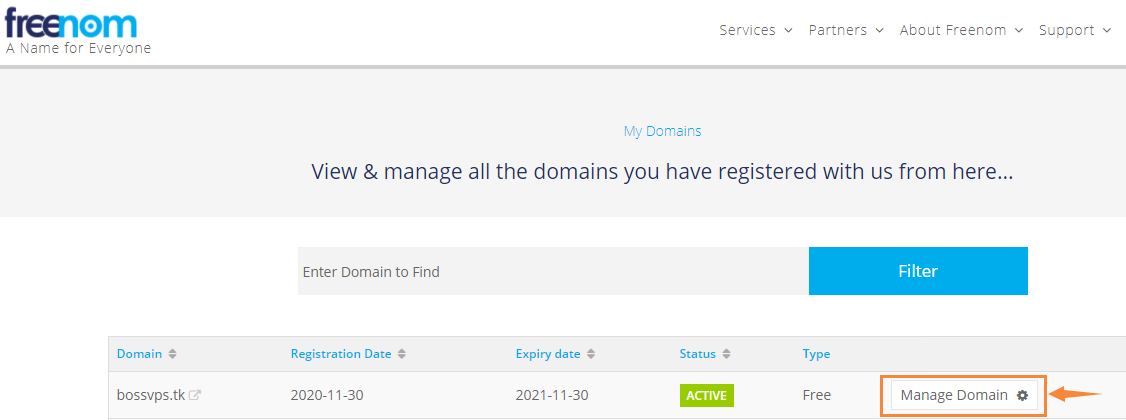
Task: Sort by Registration Date arrows
Action: pyautogui.click(x=402, y=354)
